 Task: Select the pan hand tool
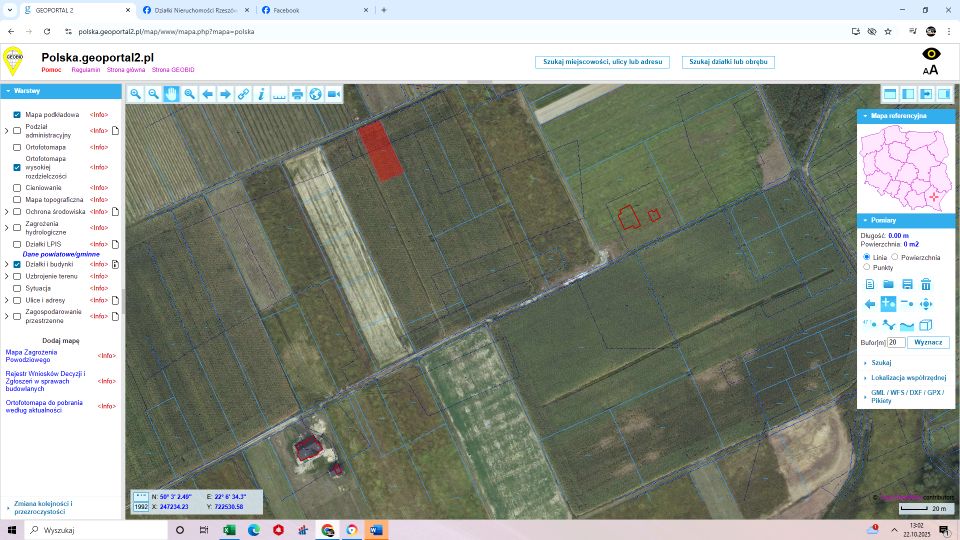[171, 94]
